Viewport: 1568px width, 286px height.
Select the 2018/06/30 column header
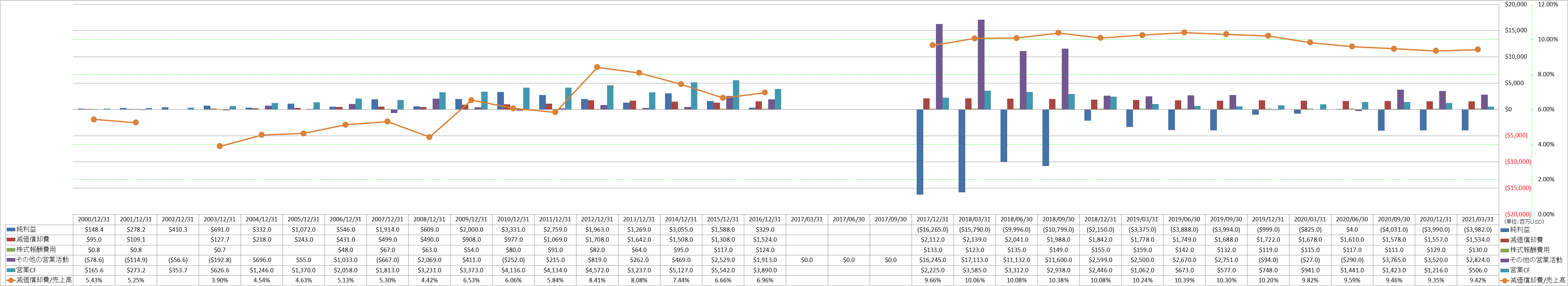1016,220
